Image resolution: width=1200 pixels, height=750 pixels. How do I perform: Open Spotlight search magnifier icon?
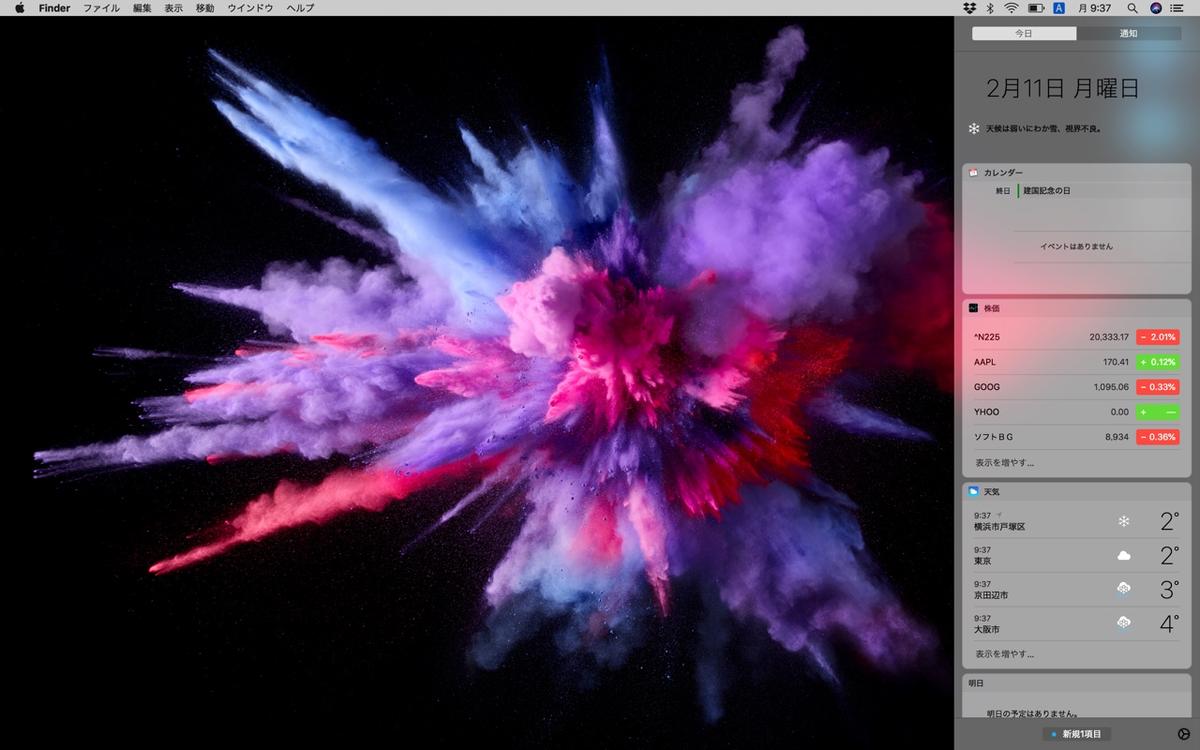[x=1132, y=8]
